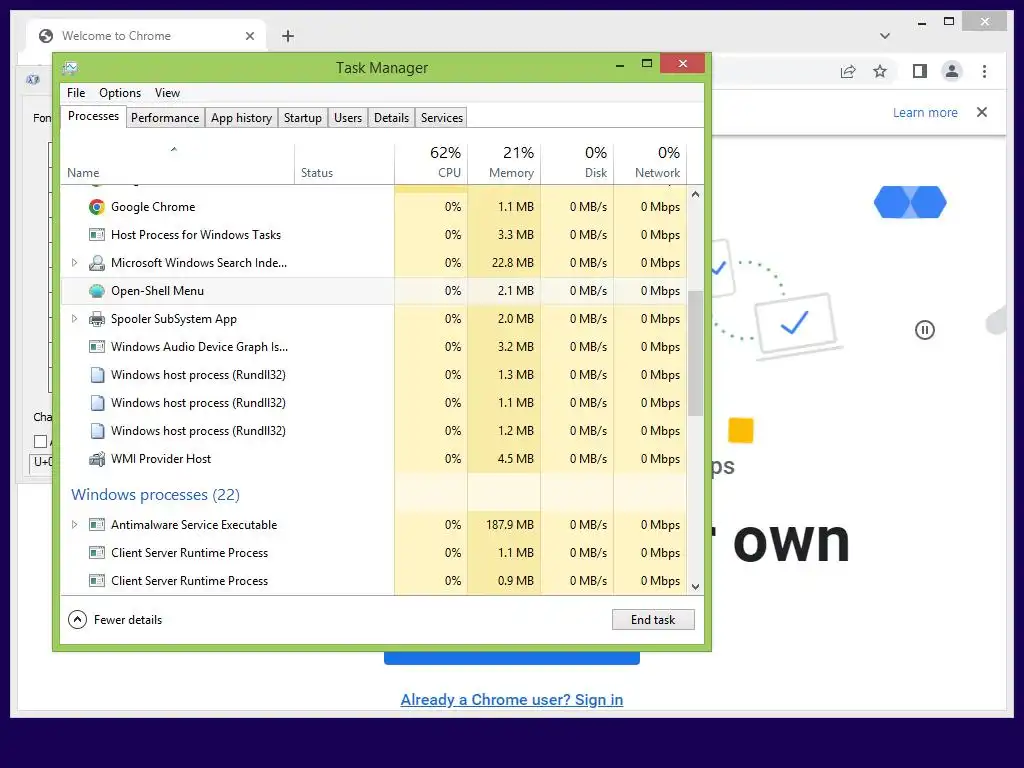Viewport: 1024px width, 768px height.
Task: Close the Welcome to Chrome tab
Action: click(249, 36)
